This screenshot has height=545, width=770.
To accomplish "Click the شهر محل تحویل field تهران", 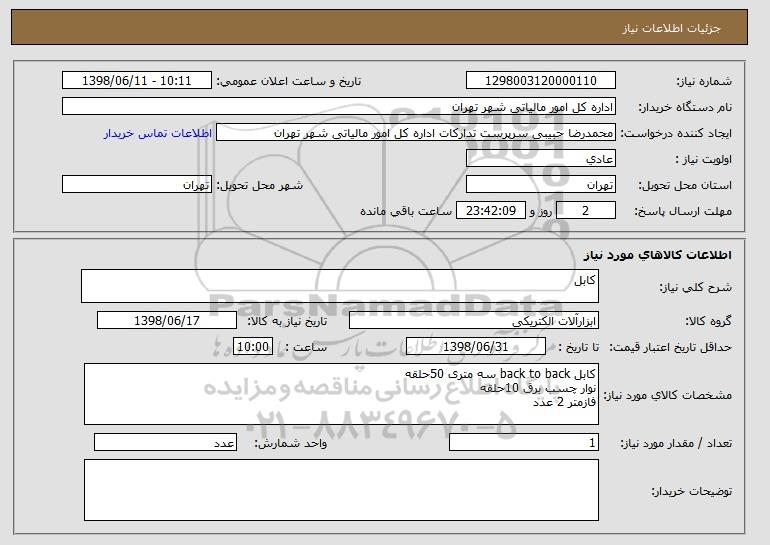I will [137, 185].
